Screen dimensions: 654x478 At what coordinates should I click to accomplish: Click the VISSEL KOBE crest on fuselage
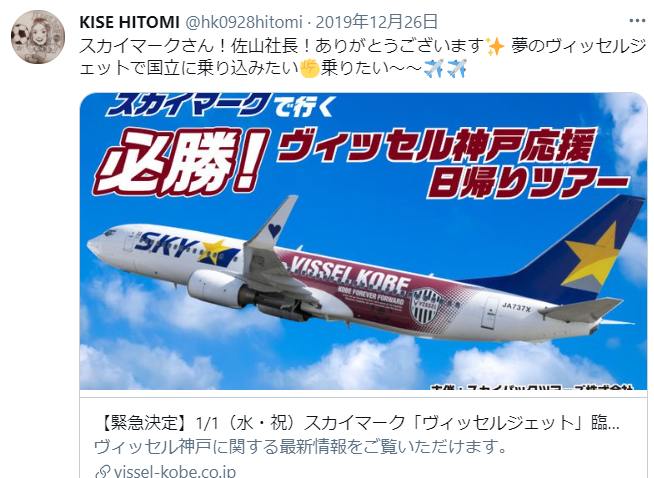tap(426, 307)
